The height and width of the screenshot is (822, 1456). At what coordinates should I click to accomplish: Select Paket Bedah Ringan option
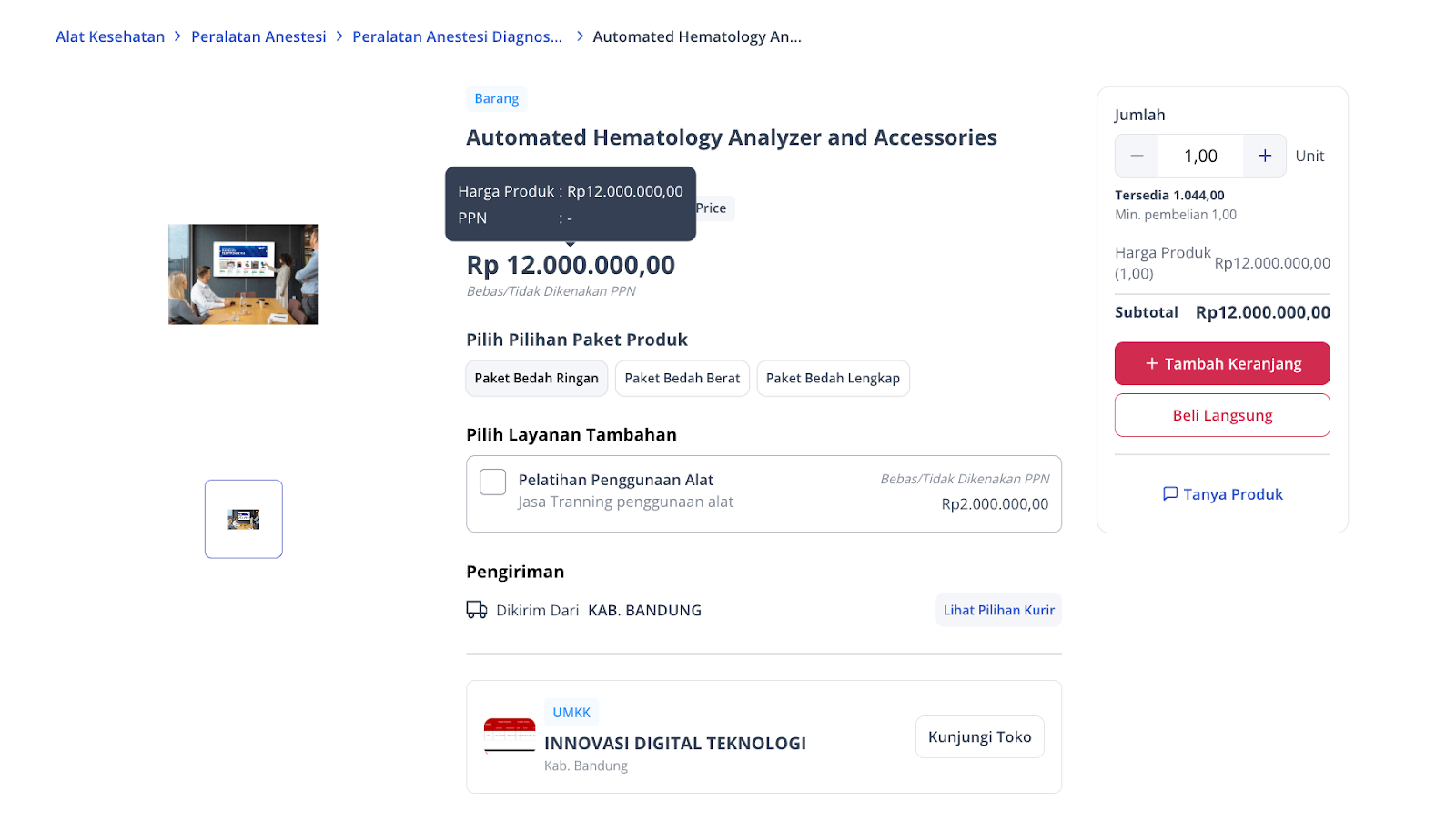click(x=537, y=378)
